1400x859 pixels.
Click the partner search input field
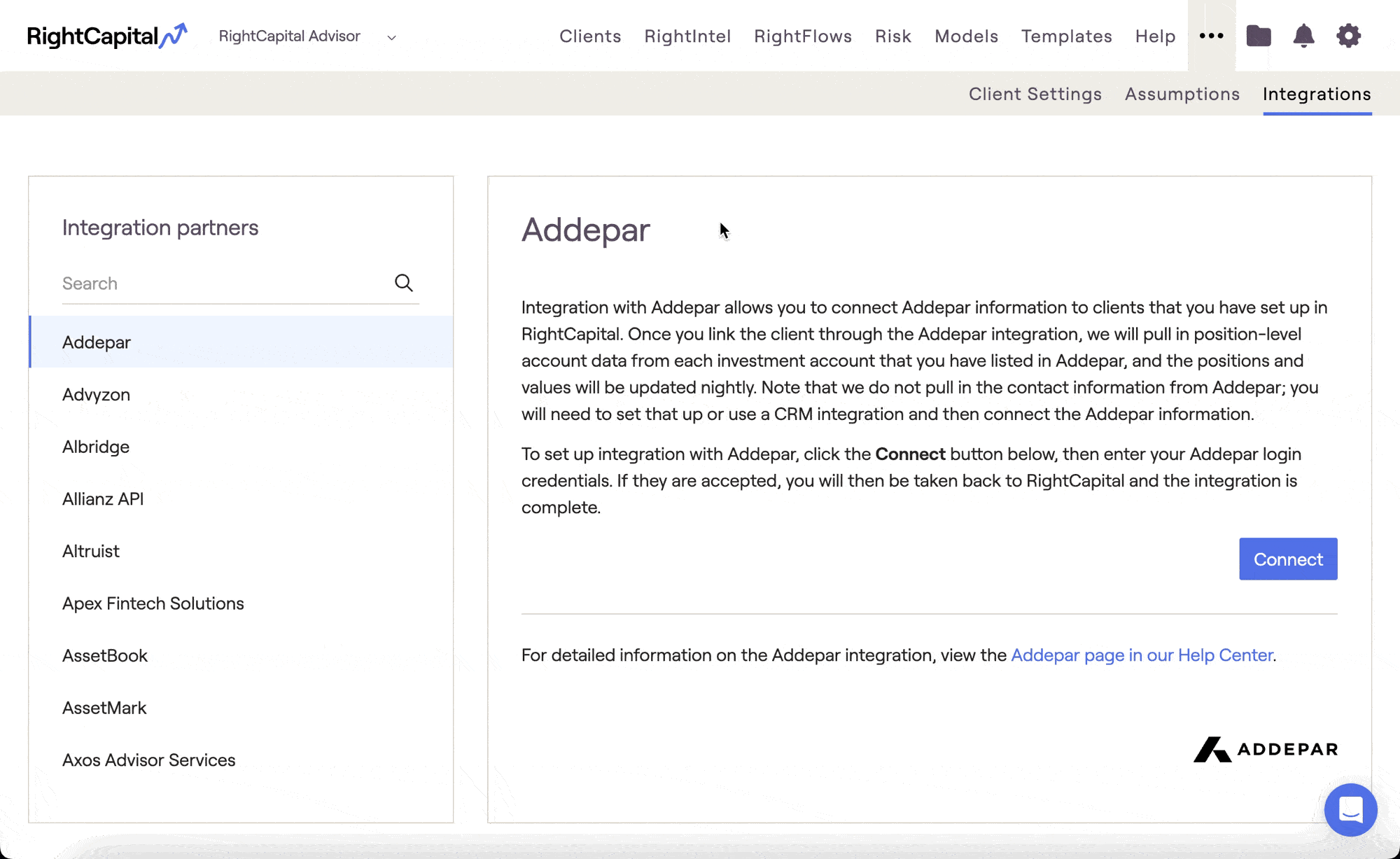(x=210, y=283)
